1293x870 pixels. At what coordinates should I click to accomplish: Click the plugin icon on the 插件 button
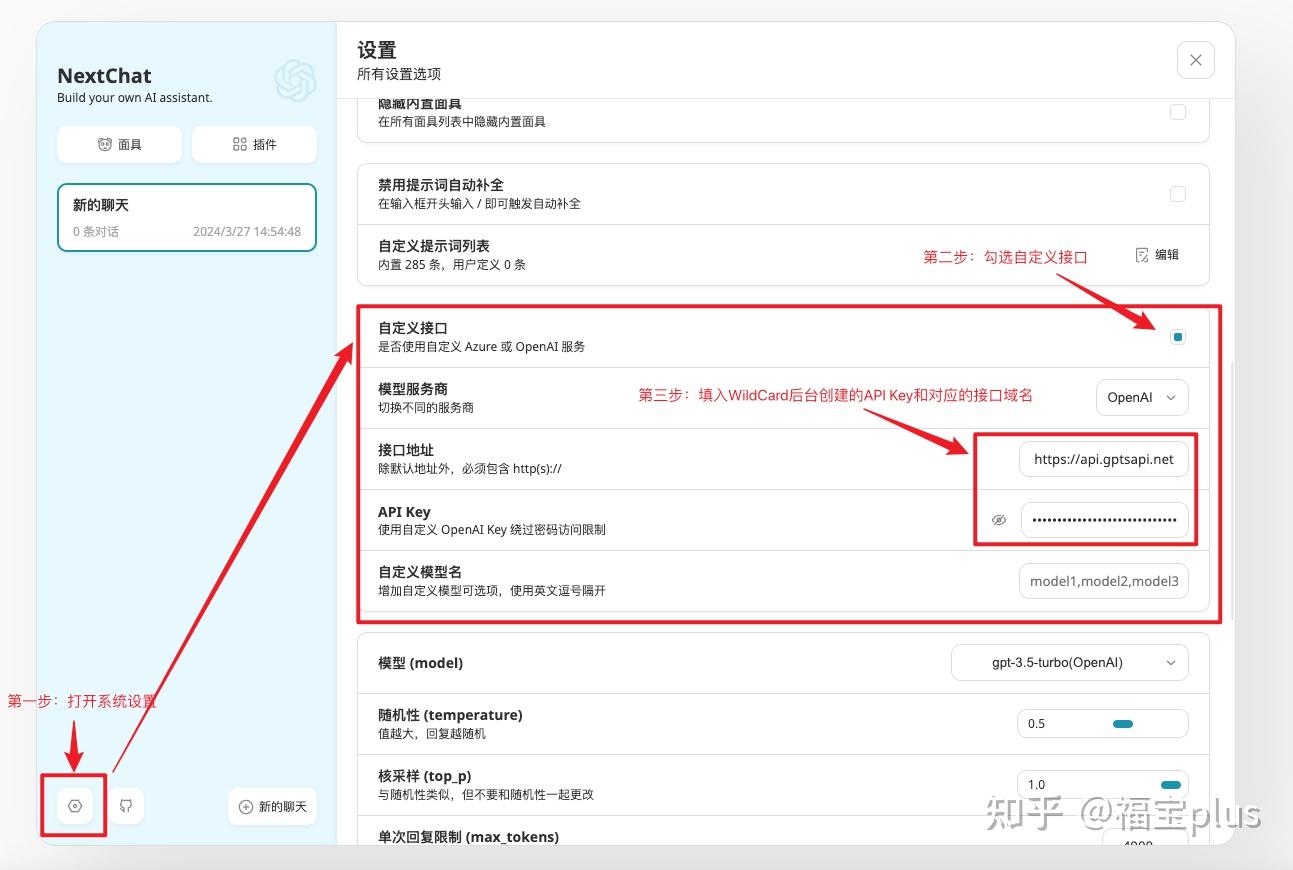tap(239, 144)
